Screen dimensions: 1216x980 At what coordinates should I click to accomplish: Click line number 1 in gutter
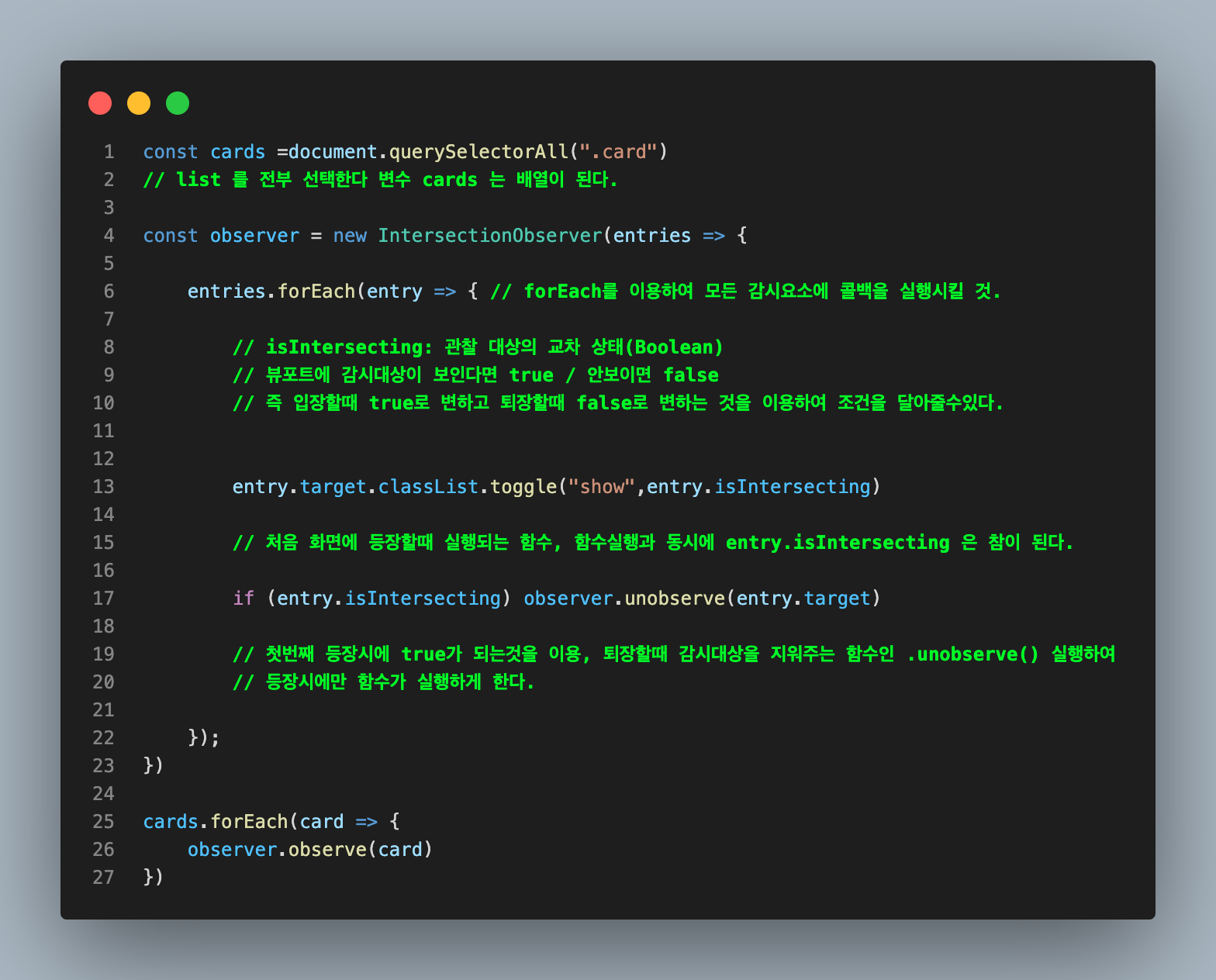[x=109, y=152]
